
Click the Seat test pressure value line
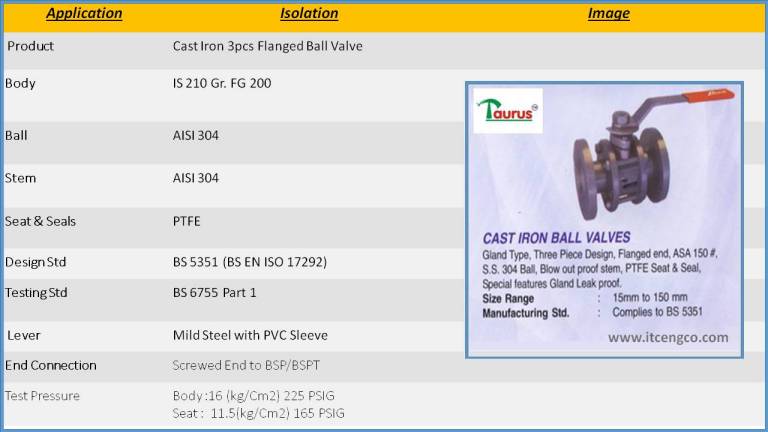pos(259,413)
